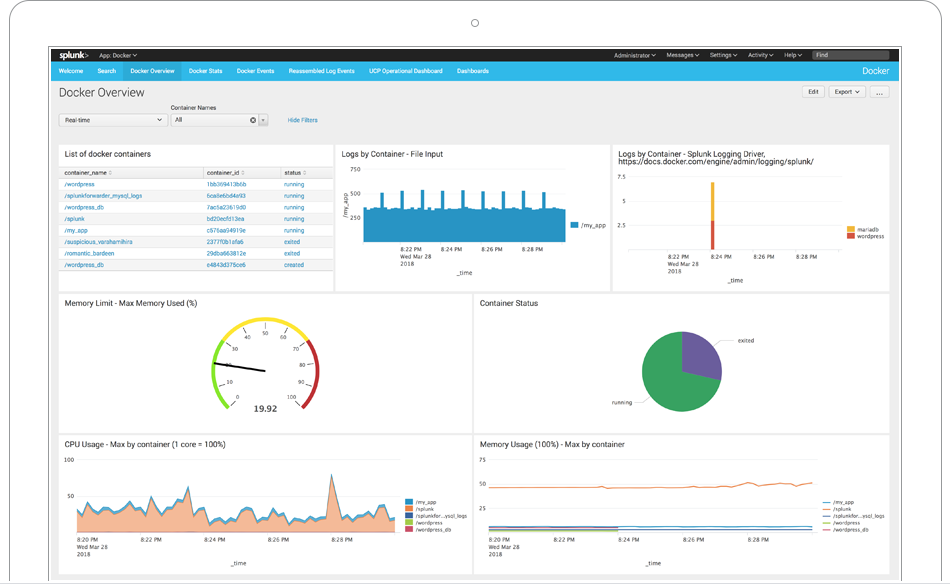Image resolution: width=950 pixels, height=584 pixels.
Task: Toggle /wordpress_db legend entry in the CPU Usage chart
Action: pyautogui.click(x=428, y=530)
